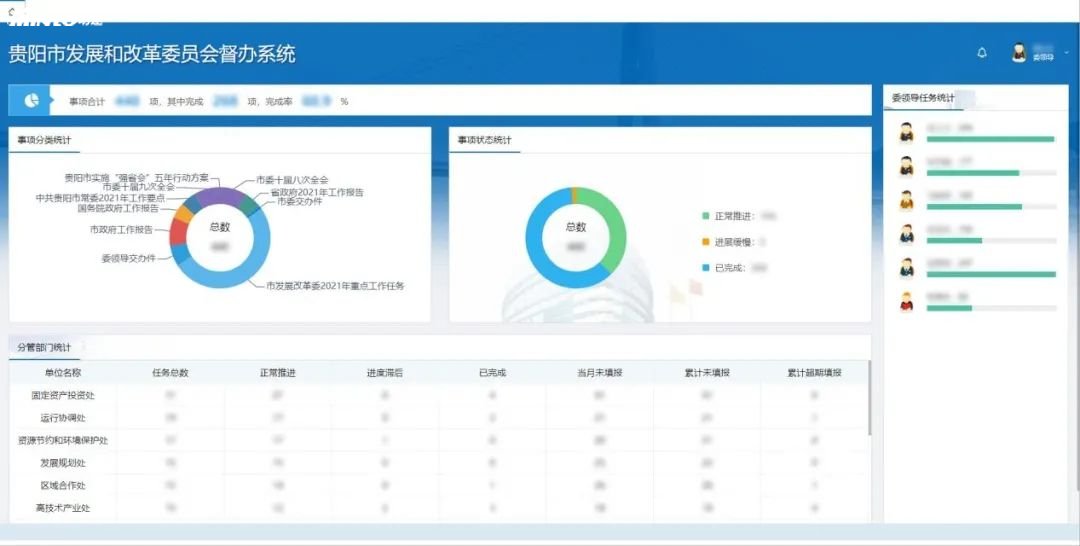
Task: Click the 任务总数 column header
Action: coord(170,372)
